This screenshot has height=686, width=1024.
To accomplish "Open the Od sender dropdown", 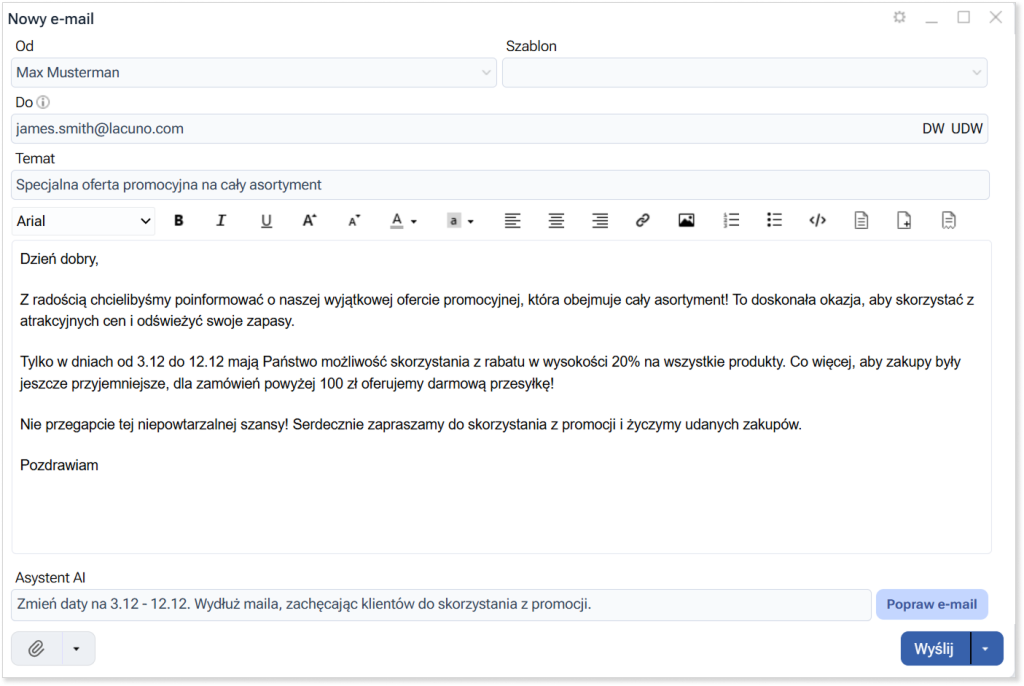I will (254, 73).
